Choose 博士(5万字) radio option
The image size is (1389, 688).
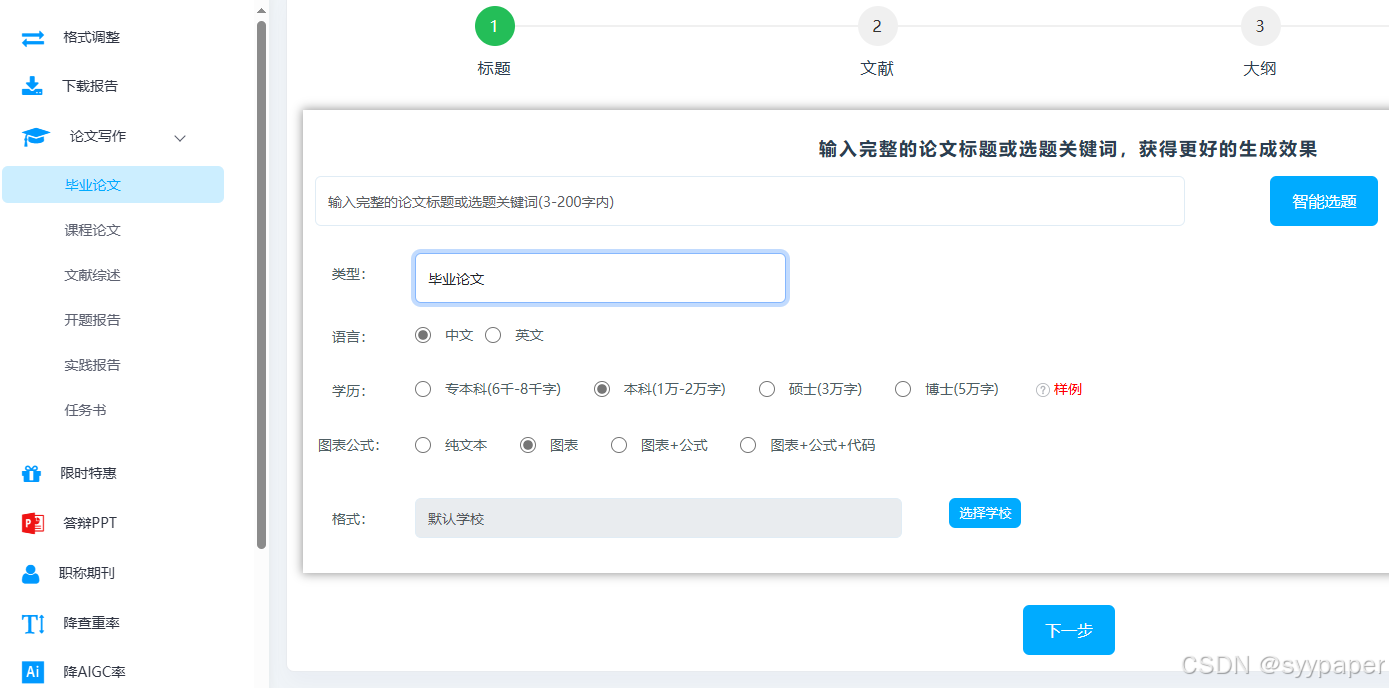pyautogui.click(x=903, y=389)
